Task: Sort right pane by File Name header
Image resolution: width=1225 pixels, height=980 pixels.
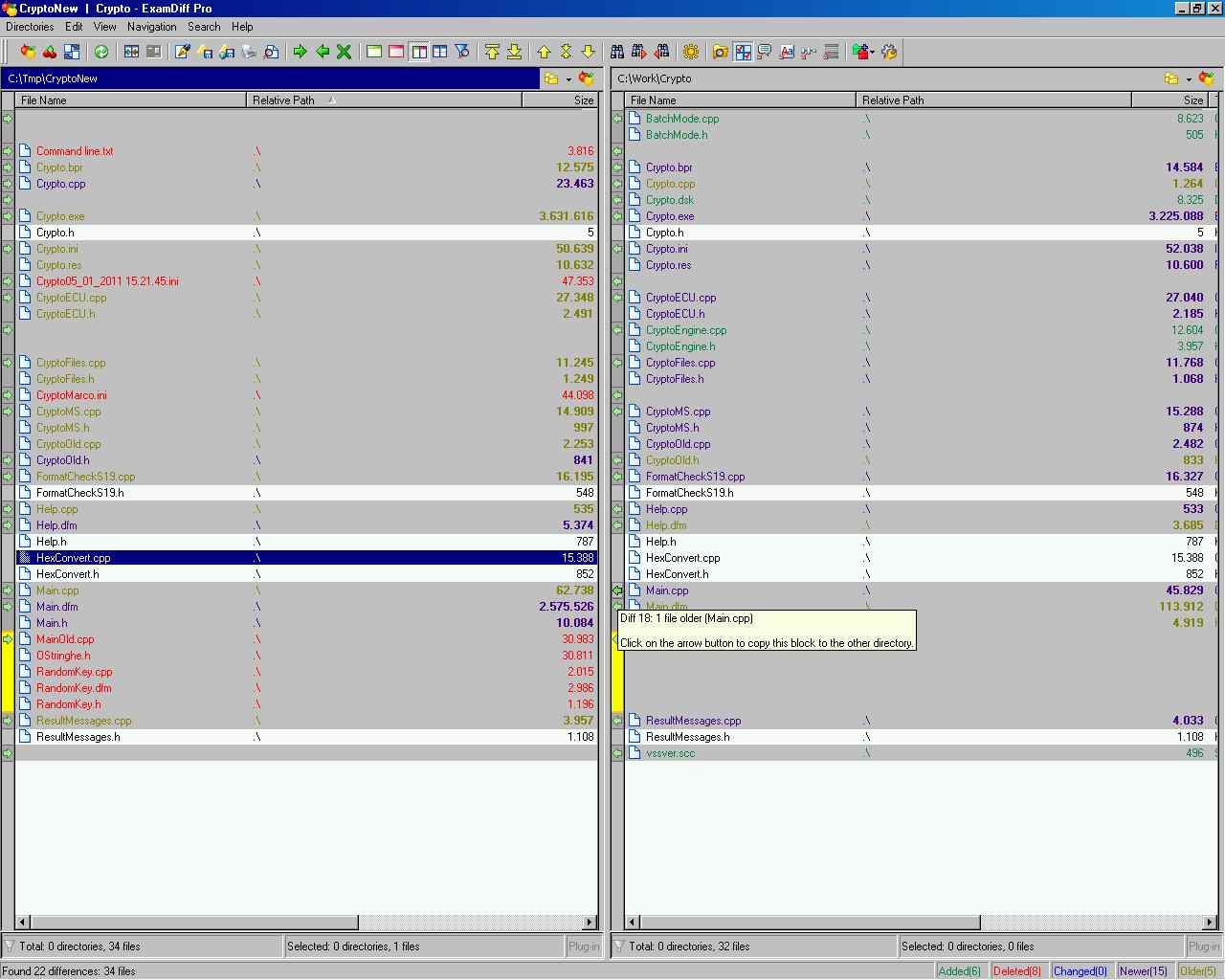Action: [x=741, y=100]
